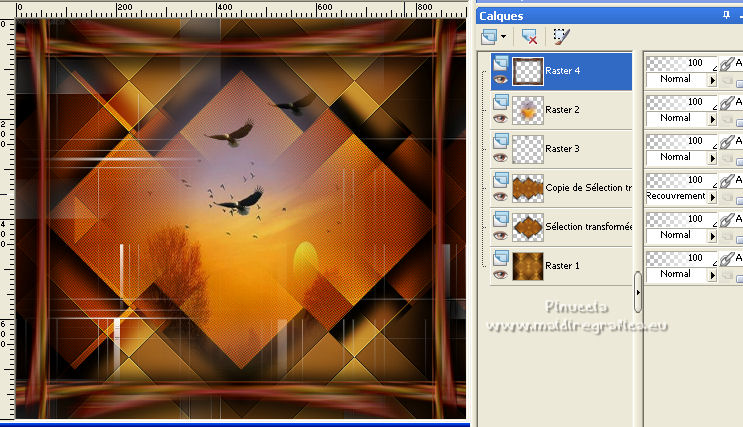The height and width of the screenshot is (427, 743).
Task: Click Raster 1 layer type icon
Action: 501,258
